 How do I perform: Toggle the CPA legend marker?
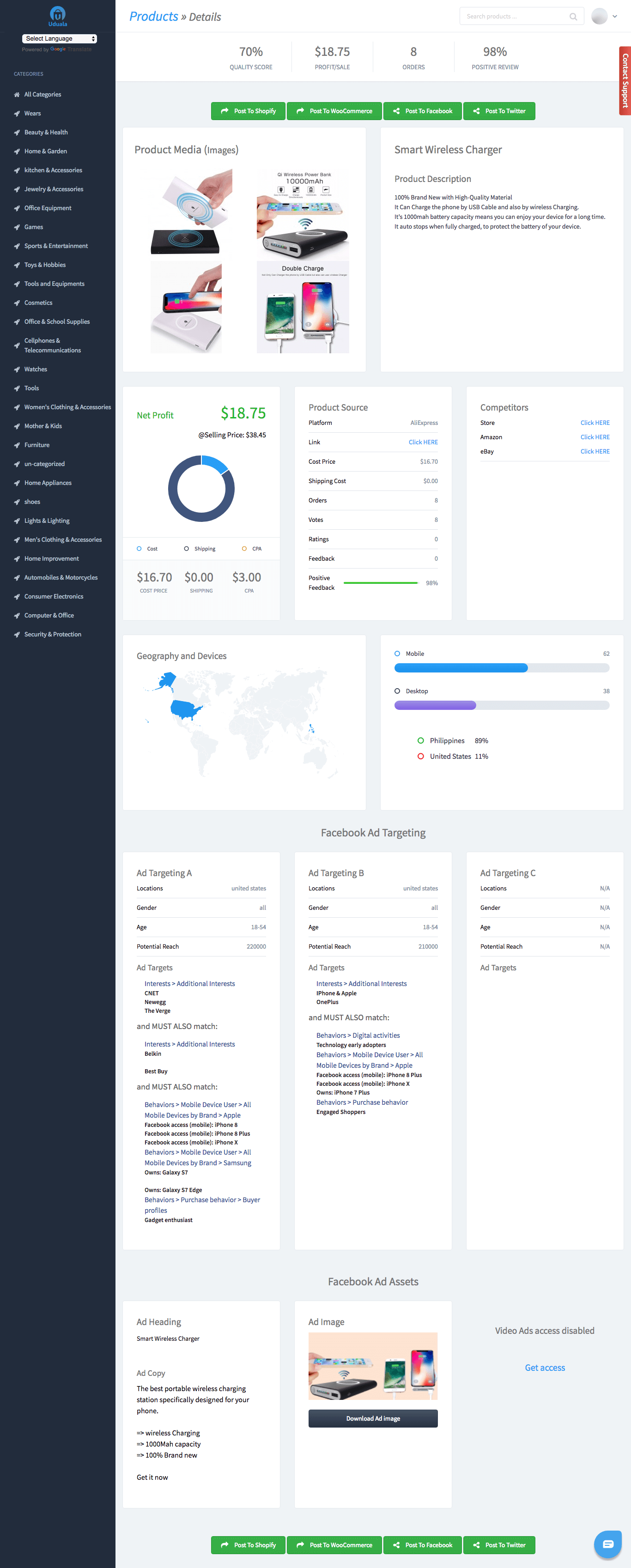pos(244,548)
